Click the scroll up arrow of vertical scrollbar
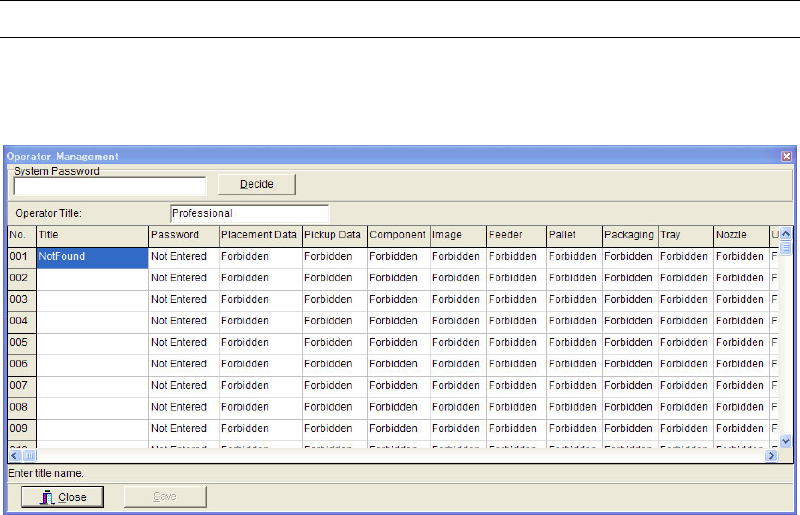This screenshot has height=515, width=800. point(786,232)
